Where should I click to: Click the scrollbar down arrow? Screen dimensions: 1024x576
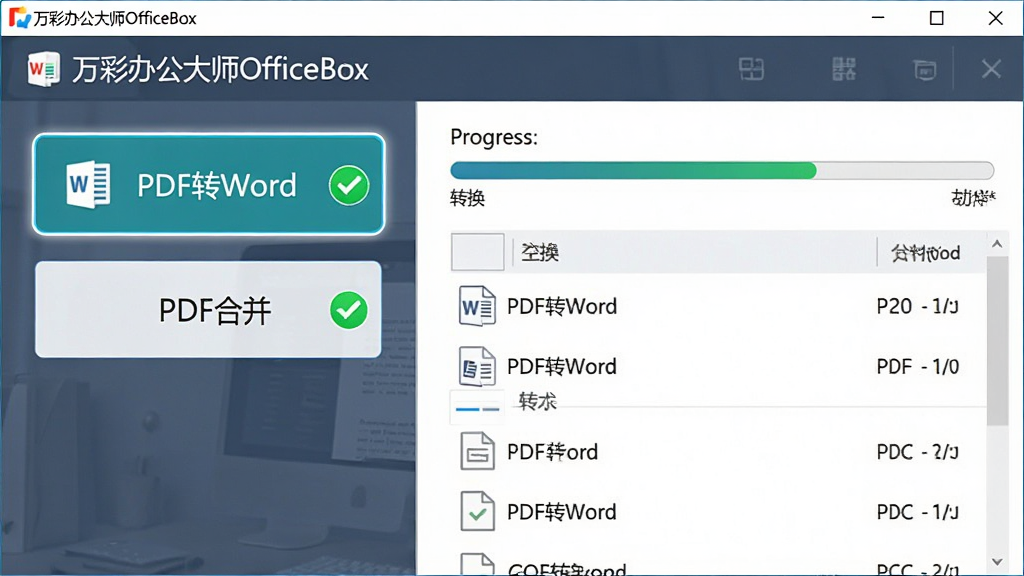click(997, 562)
